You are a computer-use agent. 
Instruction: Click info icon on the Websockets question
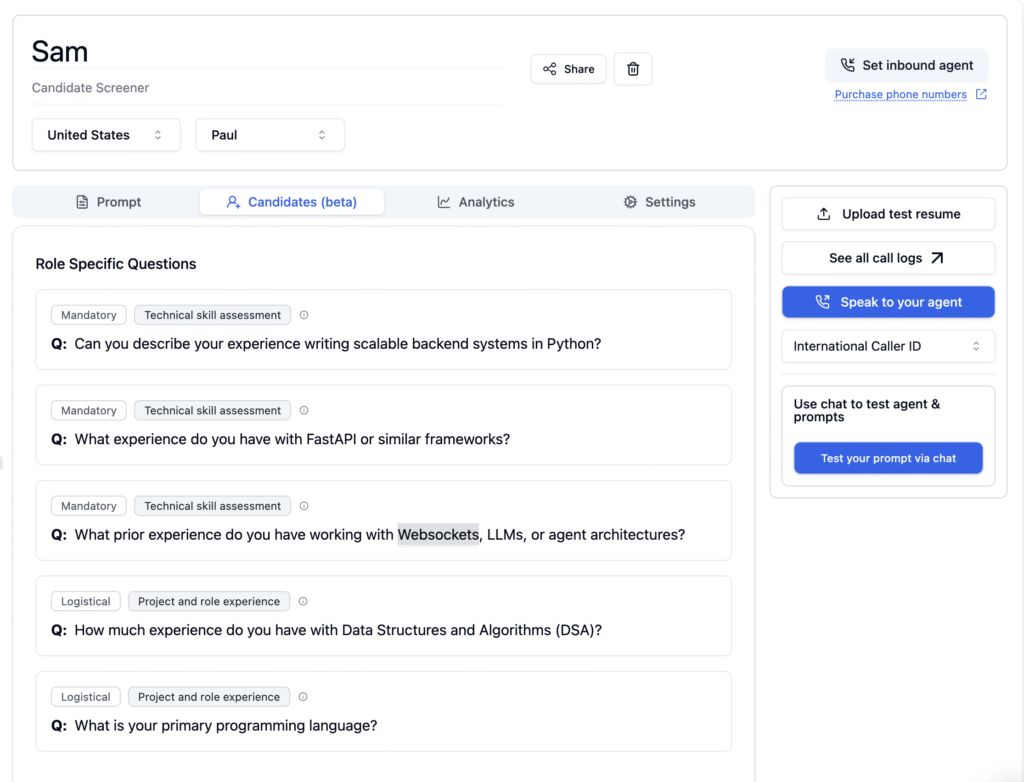(304, 506)
